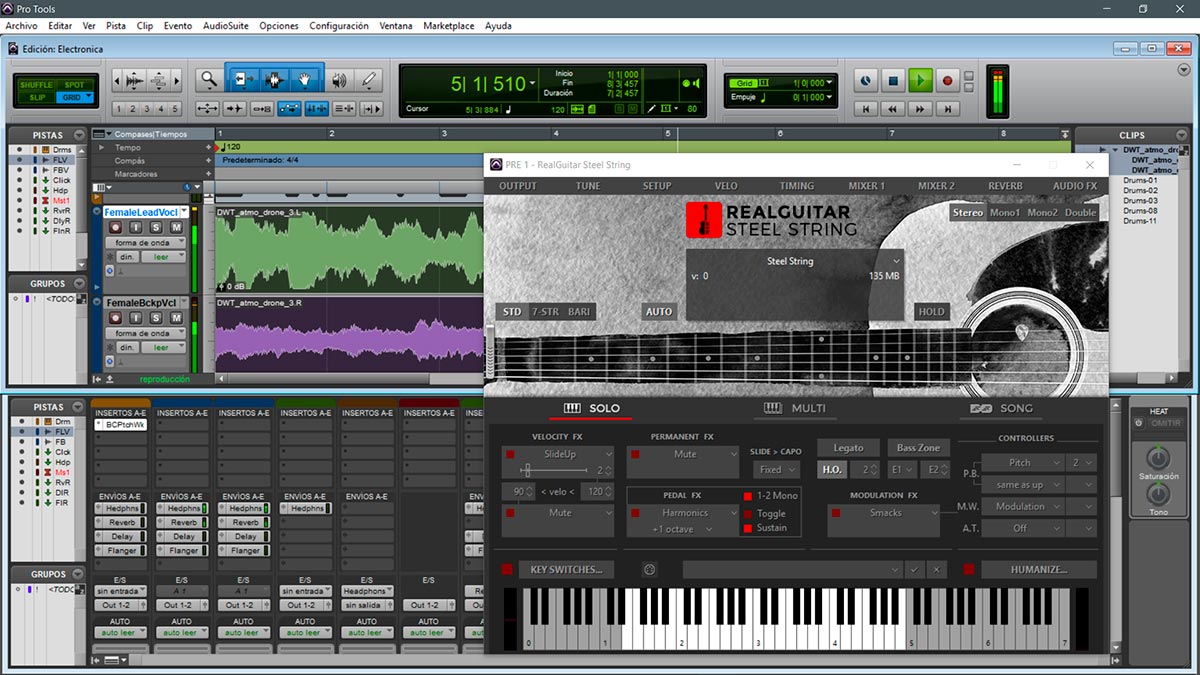Select the Scrubber speaker tool
Image resolution: width=1200 pixels, height=675 pixels.
[x=339, y=80]
